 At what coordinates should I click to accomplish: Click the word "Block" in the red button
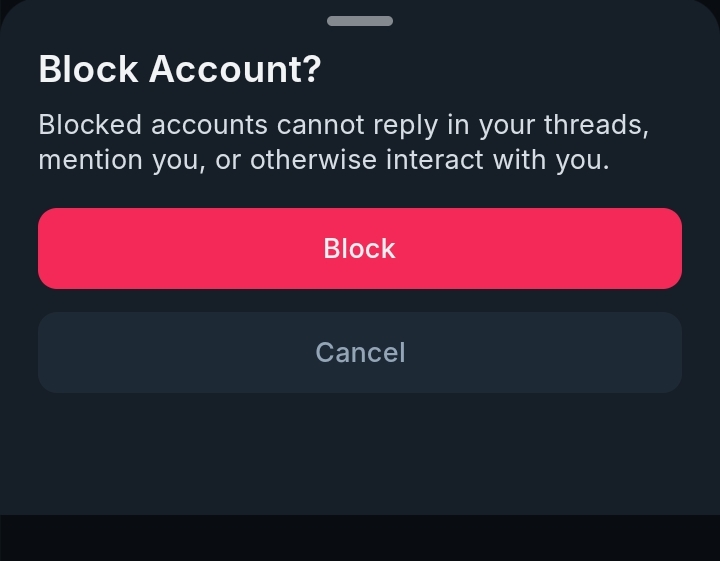(x=360, y=249)
